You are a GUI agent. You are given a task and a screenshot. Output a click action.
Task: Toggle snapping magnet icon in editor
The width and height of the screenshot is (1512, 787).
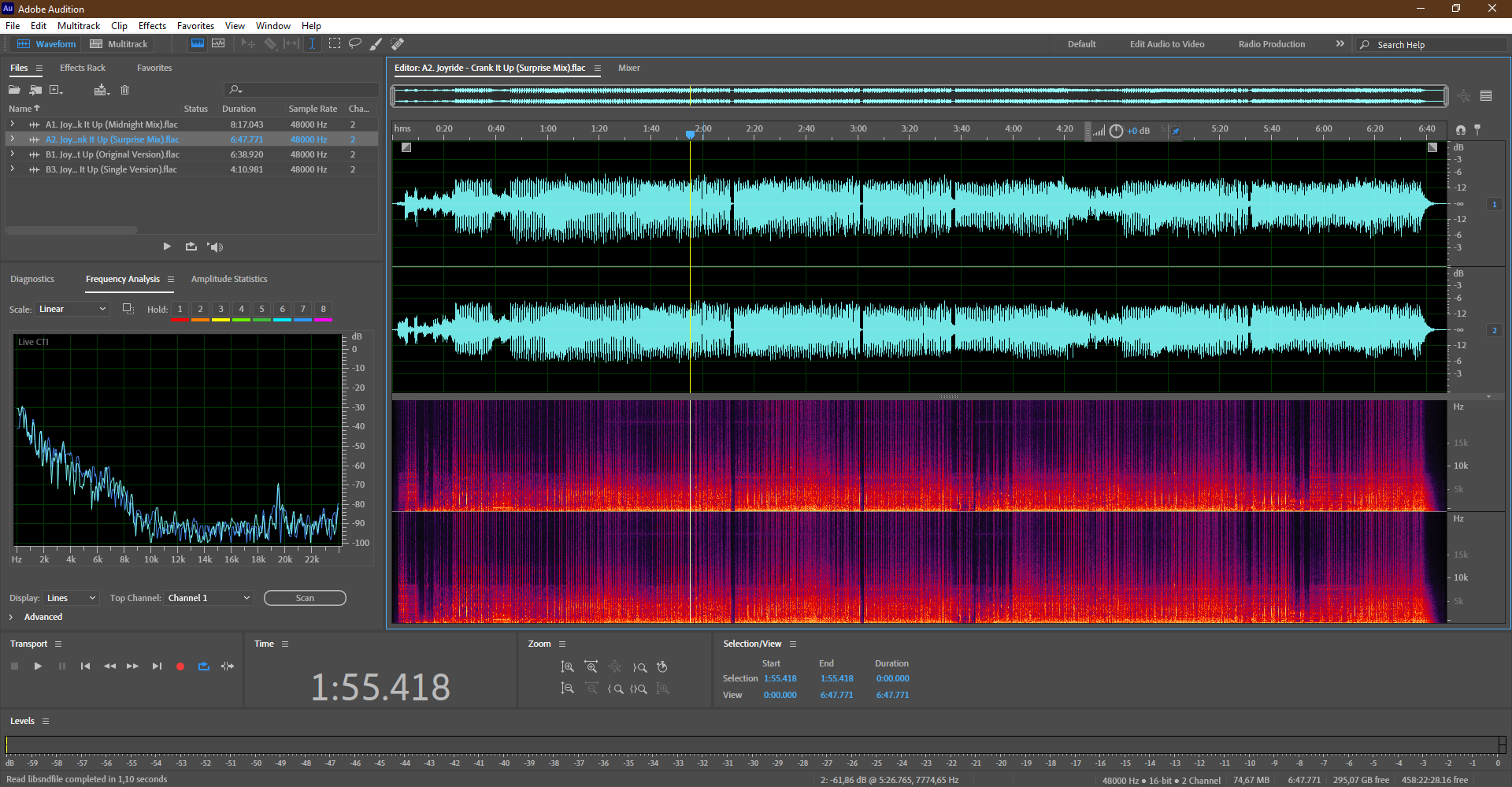point(1461,129)
